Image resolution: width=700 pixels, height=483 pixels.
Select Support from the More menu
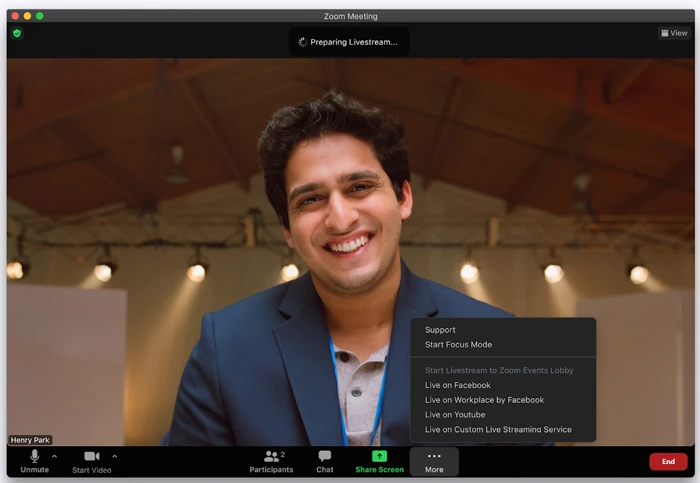tap(440, 330)
